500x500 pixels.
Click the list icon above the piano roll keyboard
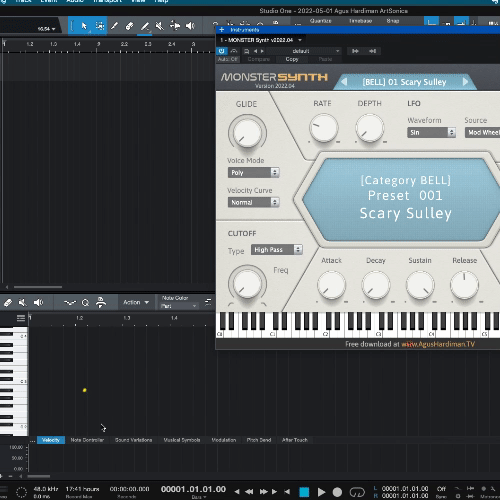pos(21,318)
